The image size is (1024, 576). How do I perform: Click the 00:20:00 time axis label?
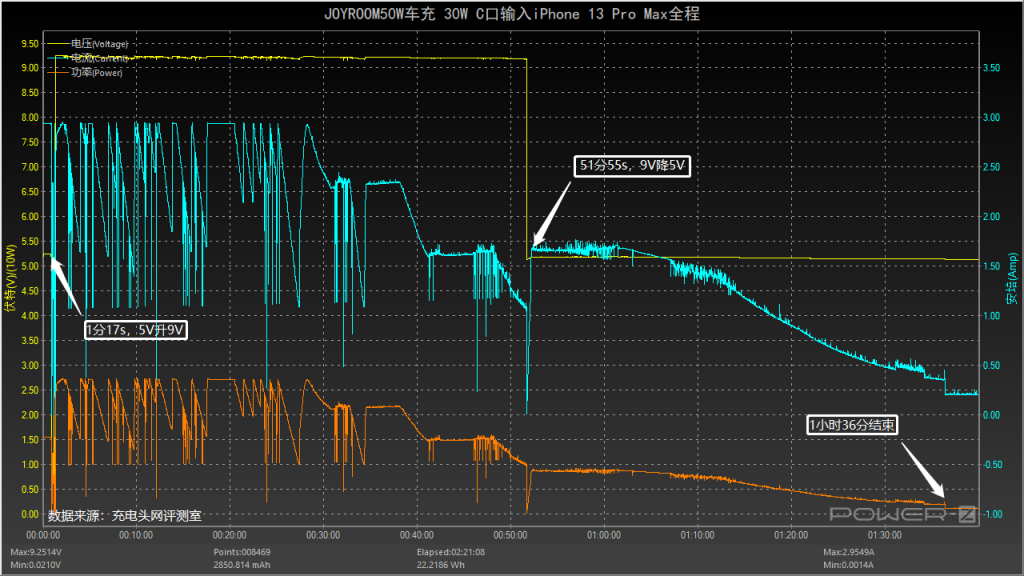click(x=230, y=535)
